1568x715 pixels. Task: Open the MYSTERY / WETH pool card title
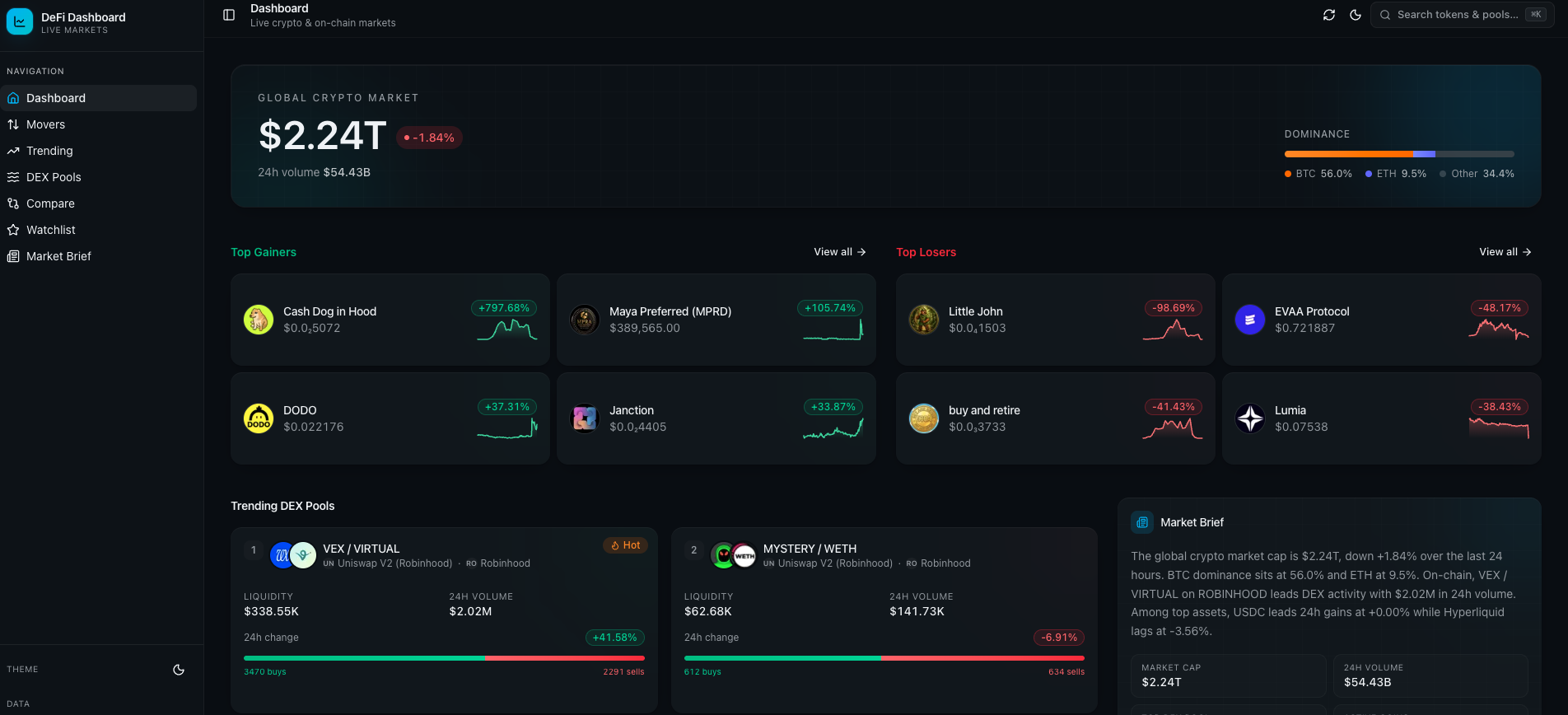[x=810, y=549]
